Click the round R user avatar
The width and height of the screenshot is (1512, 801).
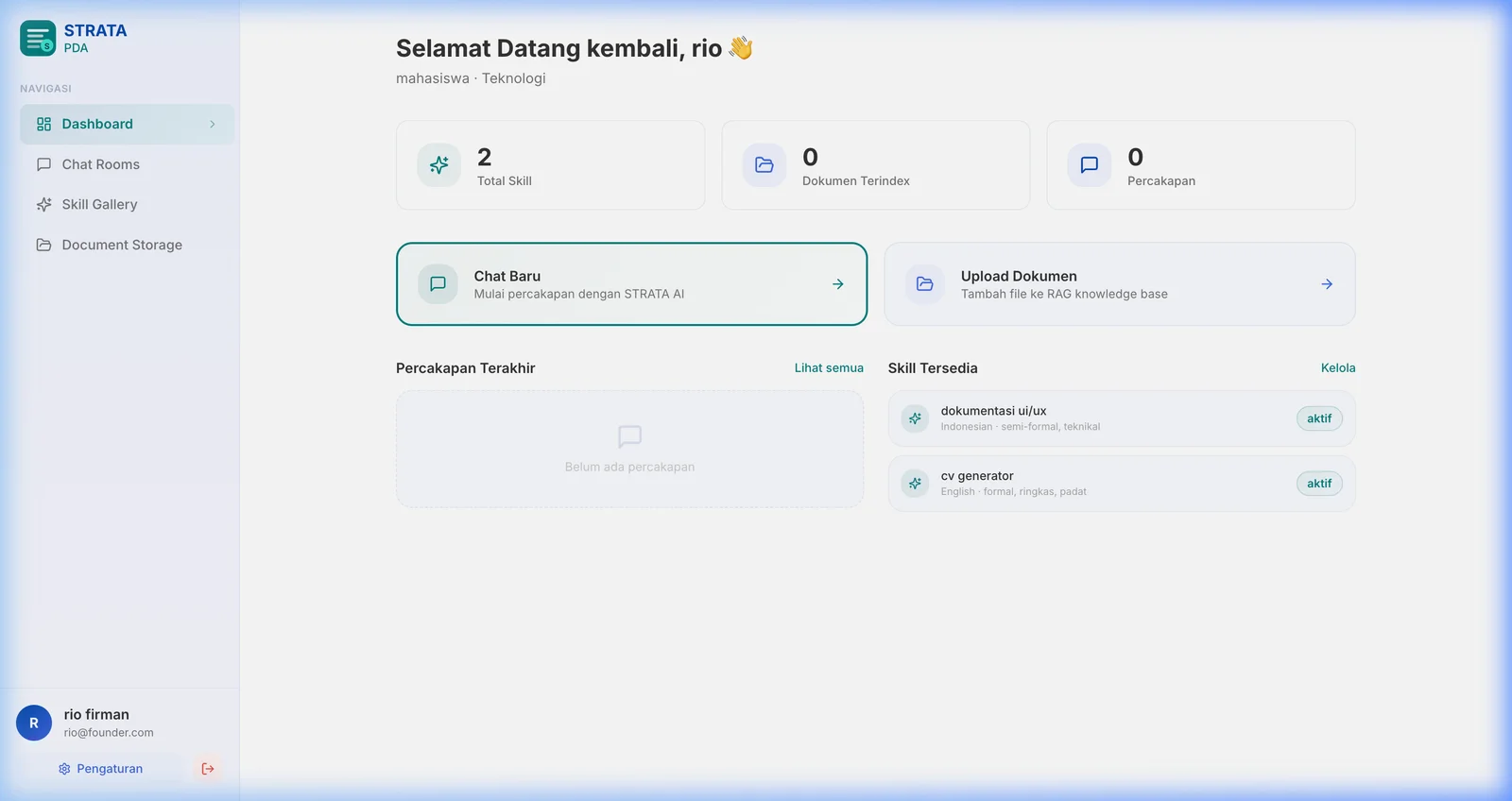click(x=34, y=723)
